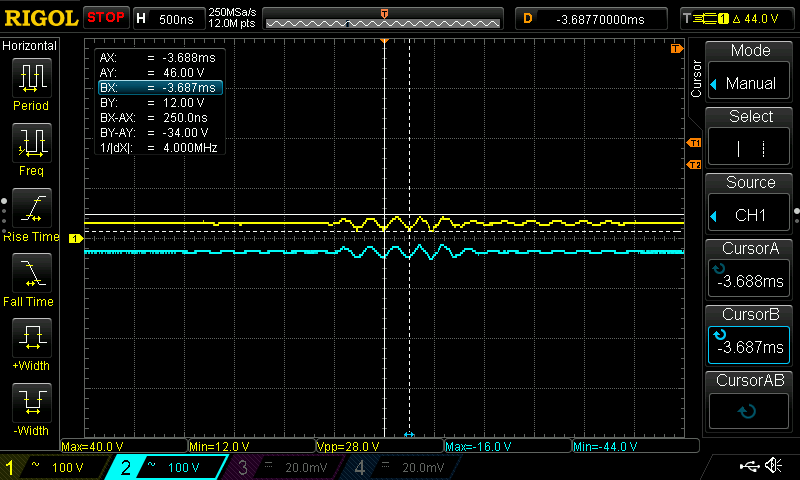800x480 pixels.
Task: Pick the +Width measurement icon
Action: click(x=31, y=340)
